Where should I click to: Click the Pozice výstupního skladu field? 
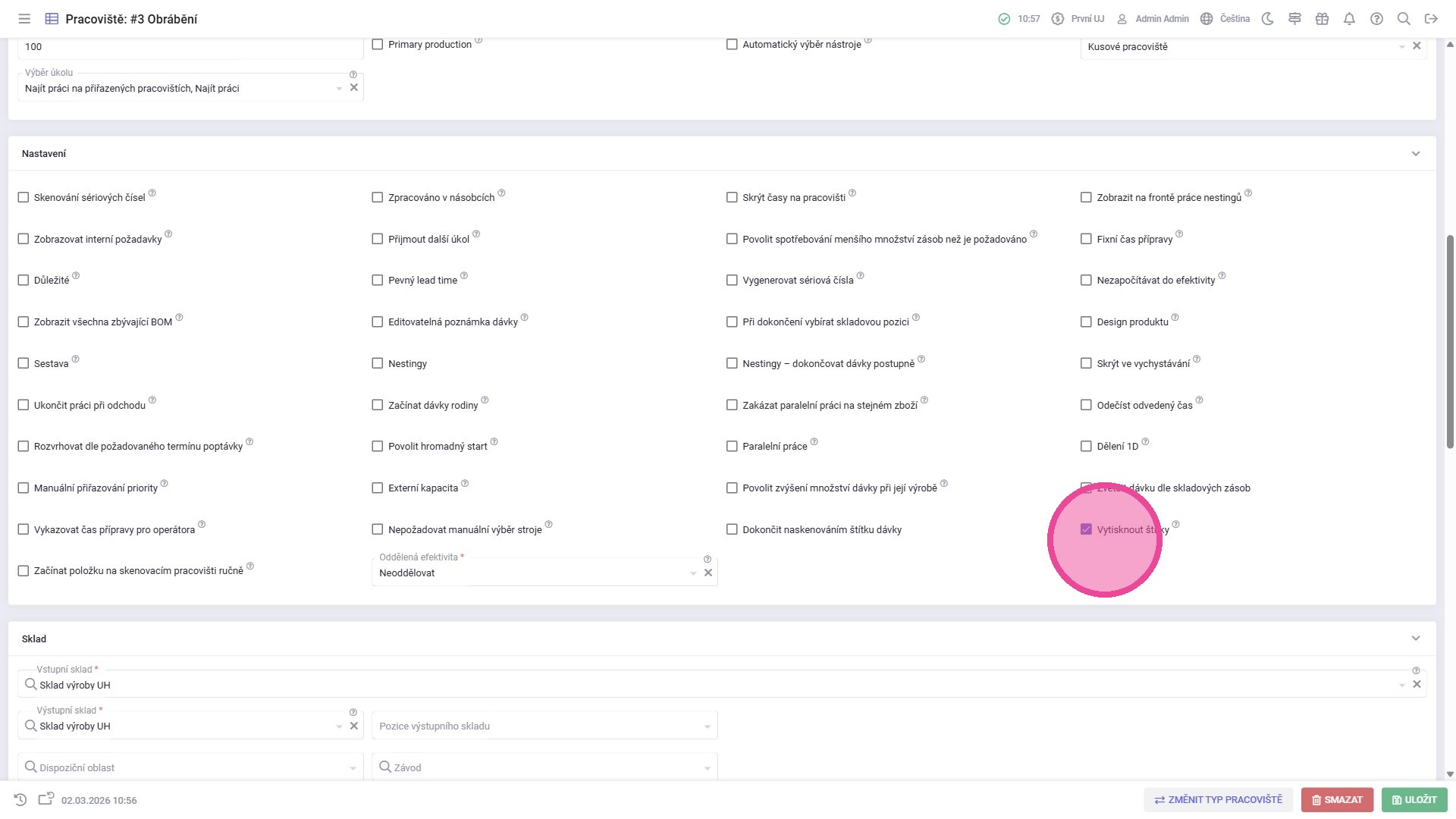coord(544,726)
